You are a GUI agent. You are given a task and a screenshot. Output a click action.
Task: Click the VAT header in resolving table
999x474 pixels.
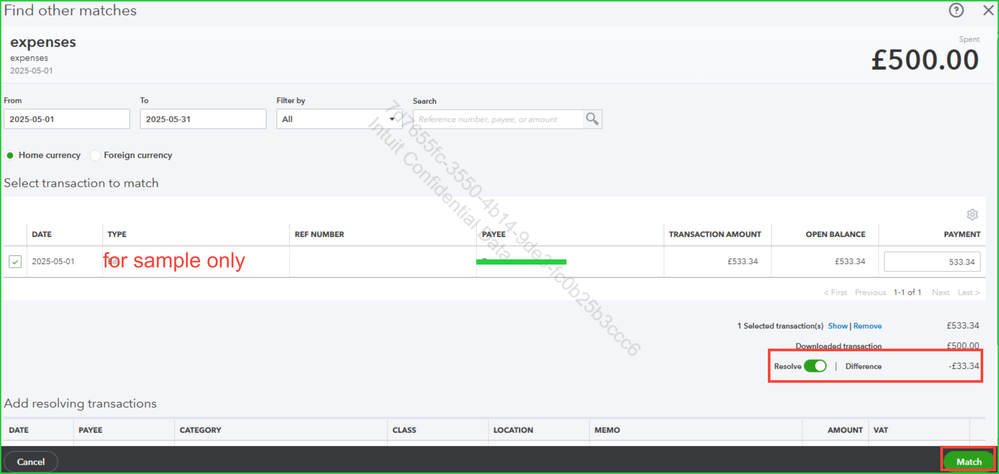880,430
